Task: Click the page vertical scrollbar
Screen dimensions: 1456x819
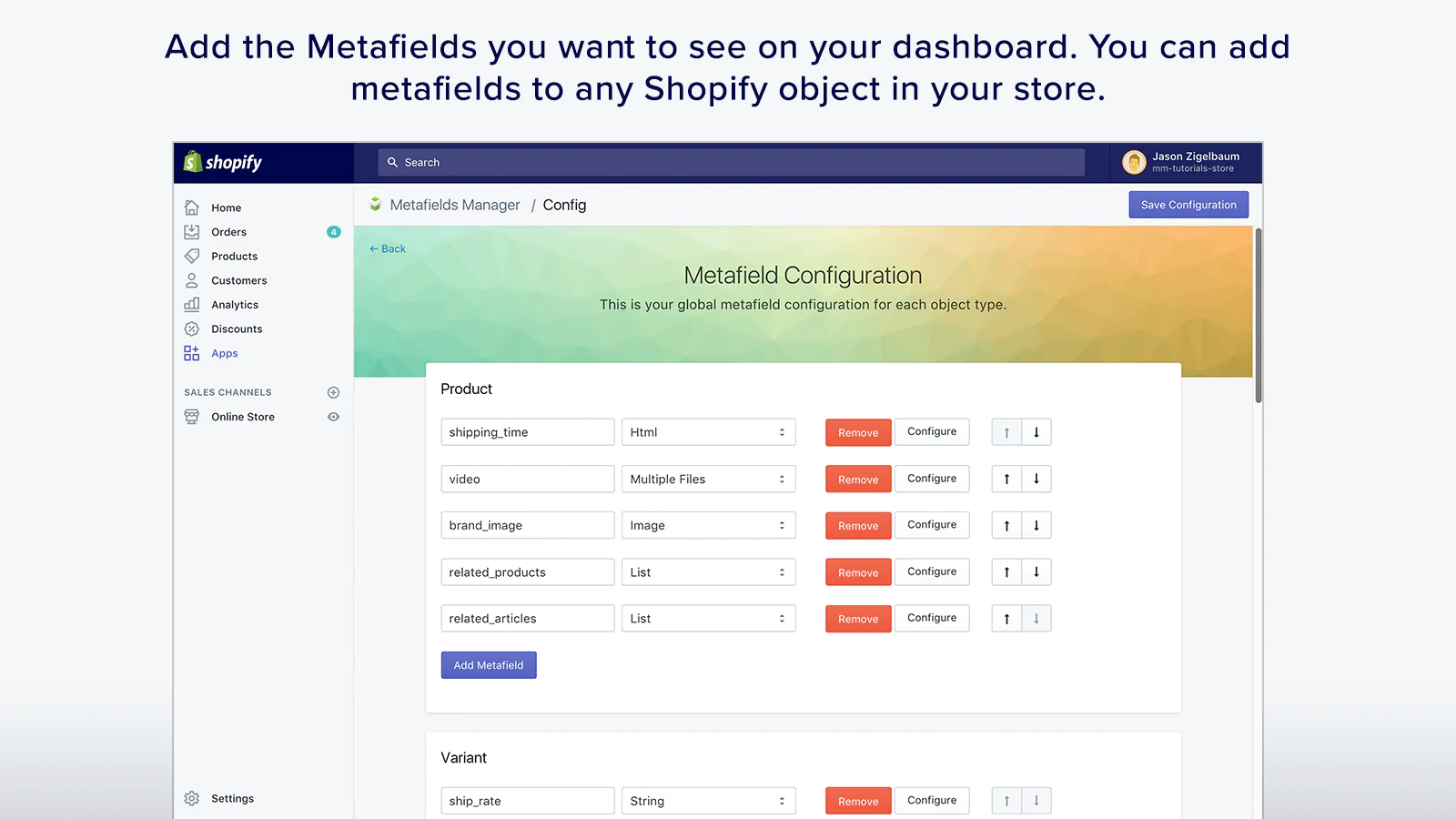Action: (1259, 314)
